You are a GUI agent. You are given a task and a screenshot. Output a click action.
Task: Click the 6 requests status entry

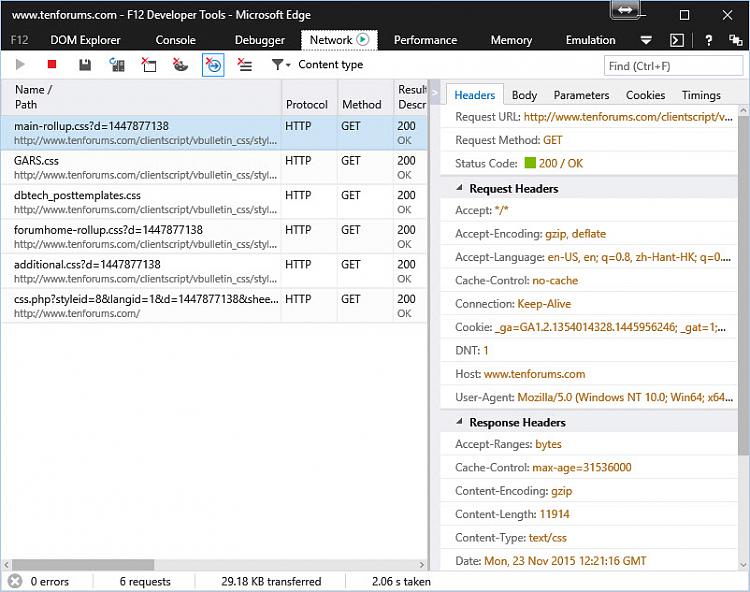pyautogui.click(x=145, y=581)
